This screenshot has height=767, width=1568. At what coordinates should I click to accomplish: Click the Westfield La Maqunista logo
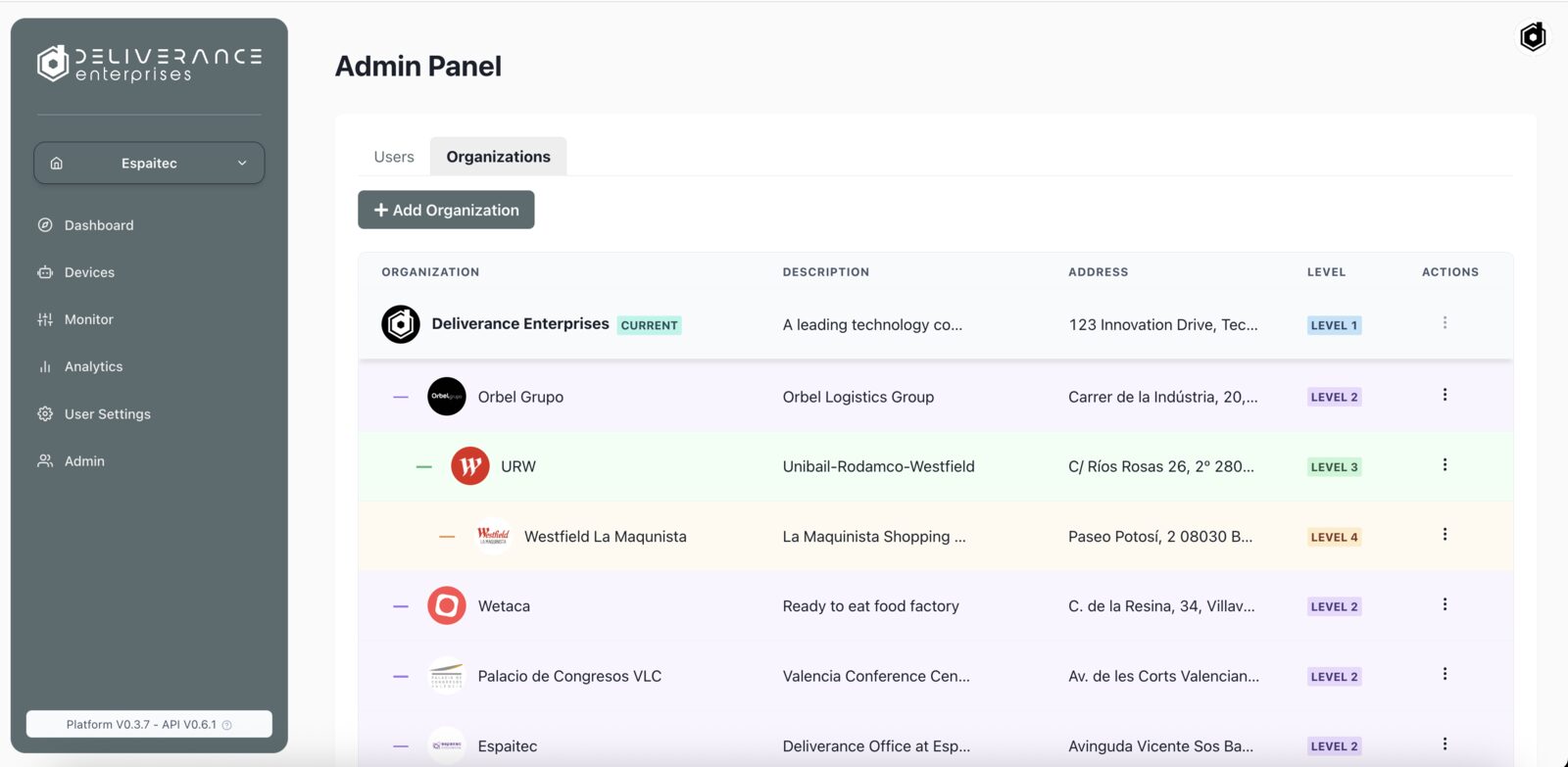coord(493,536)
